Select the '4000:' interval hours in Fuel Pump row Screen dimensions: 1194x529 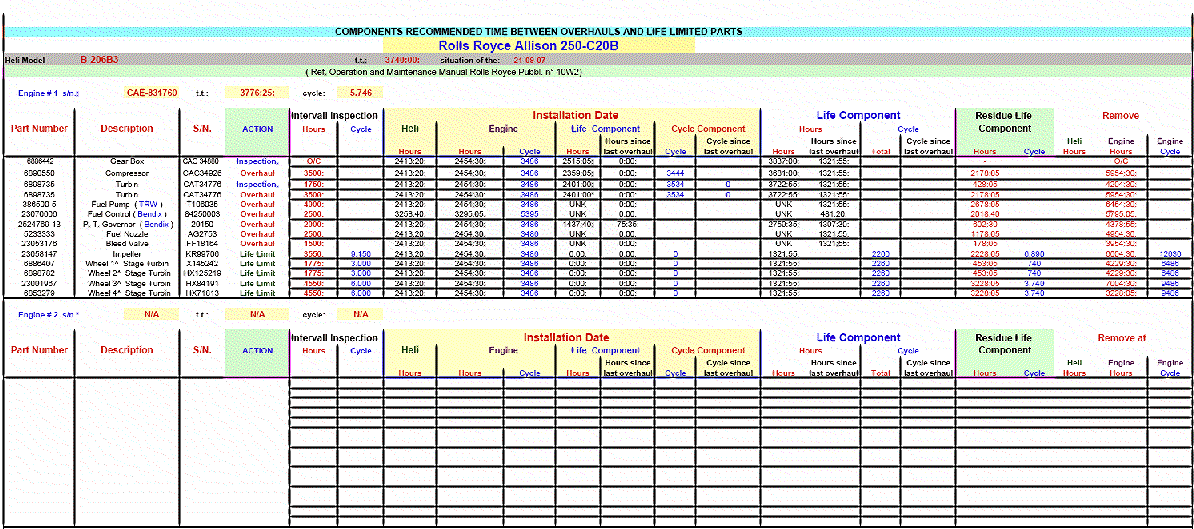pyautogui.click(x=313, y=205)
